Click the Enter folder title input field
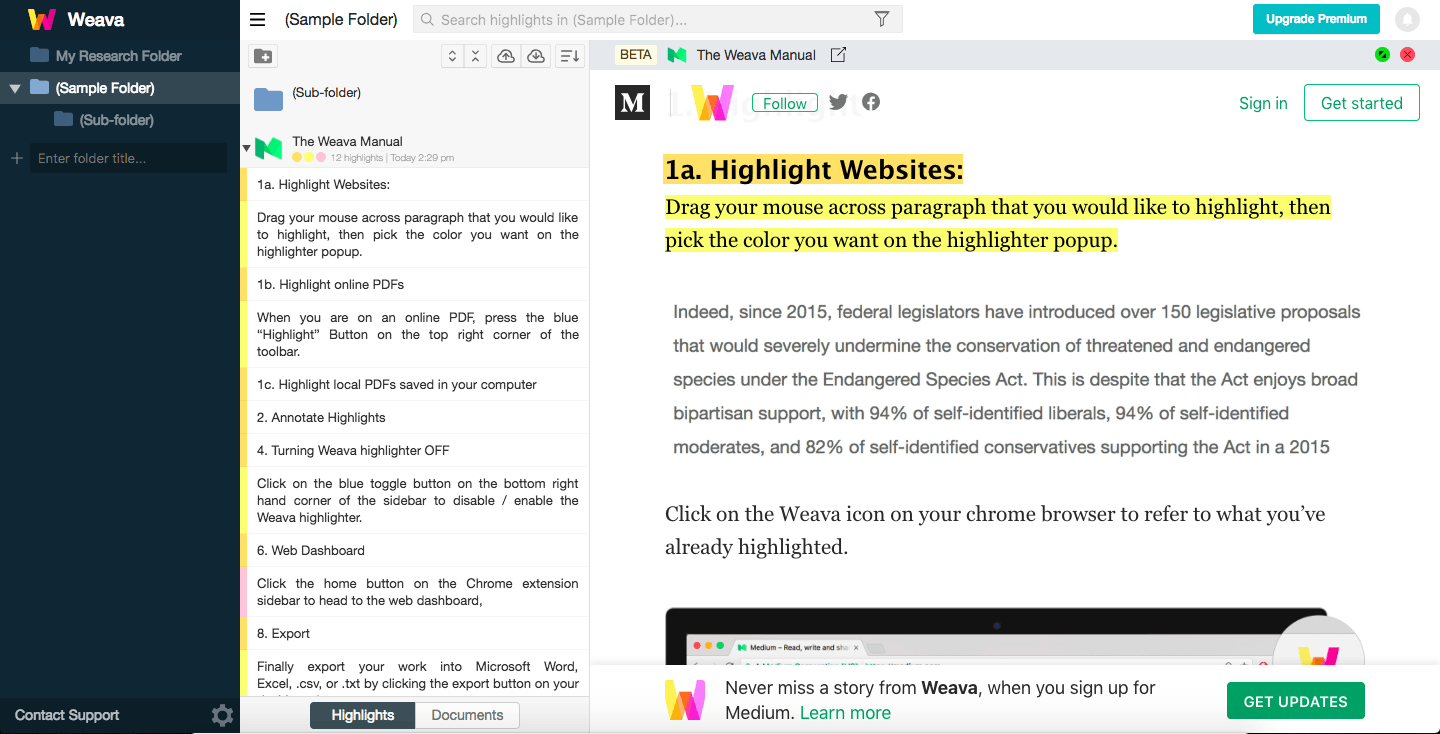The image size is (1440, 734). (128, 158)
